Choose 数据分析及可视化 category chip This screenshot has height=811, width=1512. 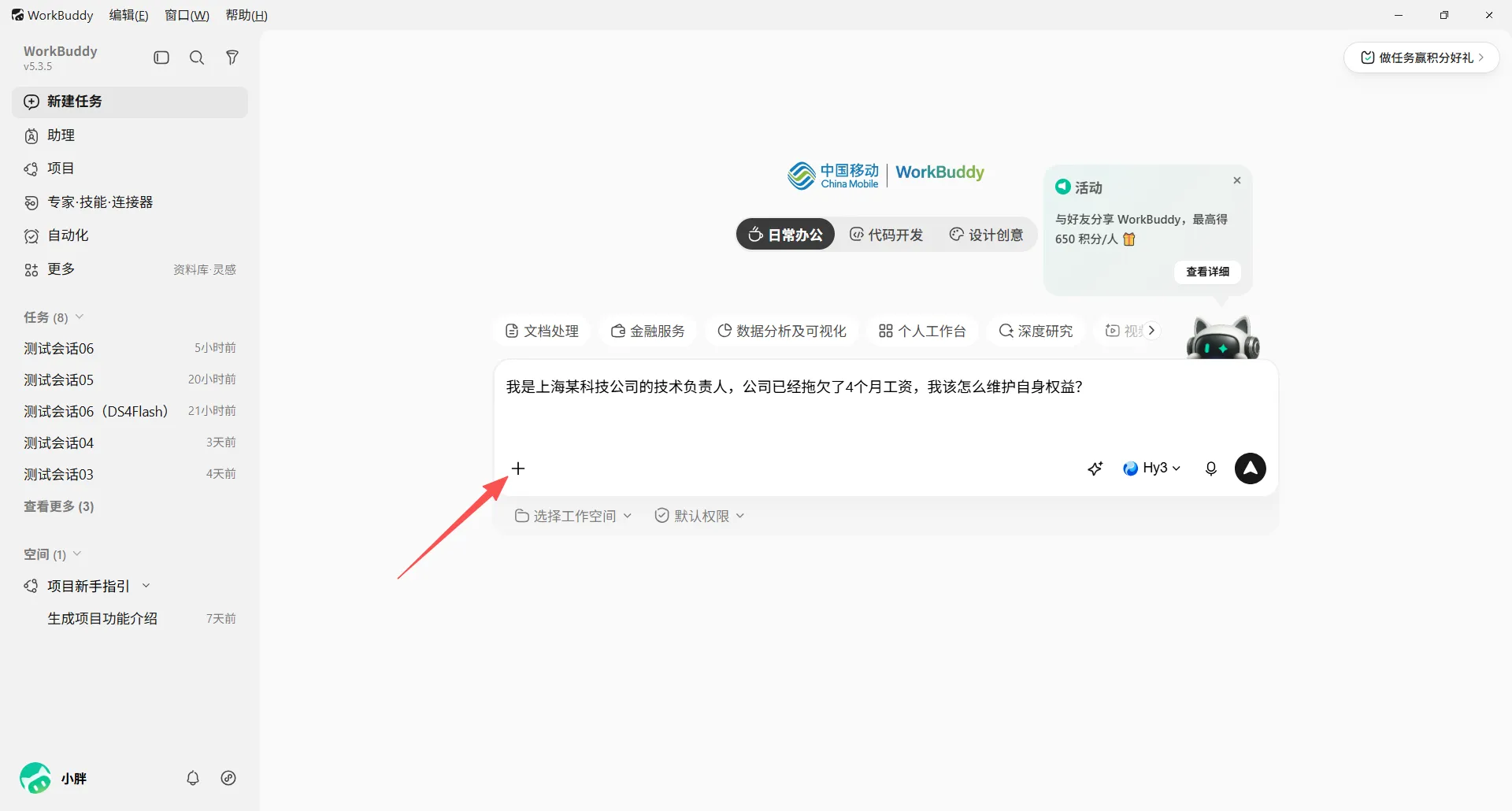[x=782, y=331]
